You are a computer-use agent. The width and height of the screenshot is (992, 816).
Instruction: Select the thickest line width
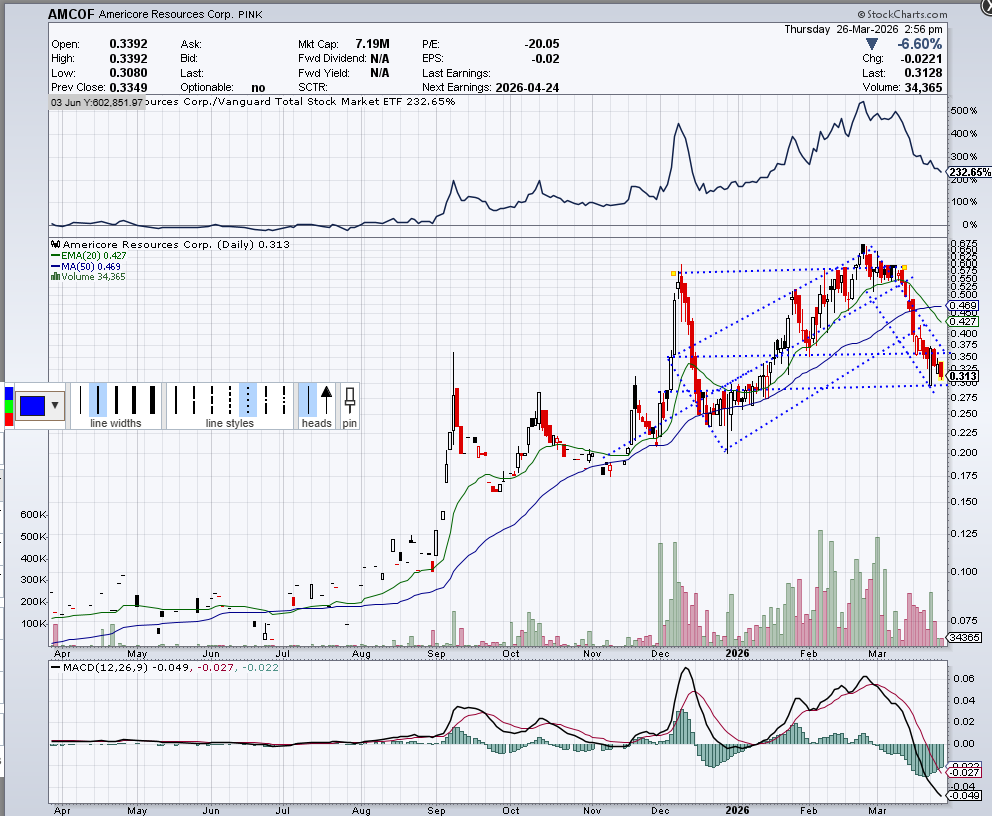click(152, 400)
